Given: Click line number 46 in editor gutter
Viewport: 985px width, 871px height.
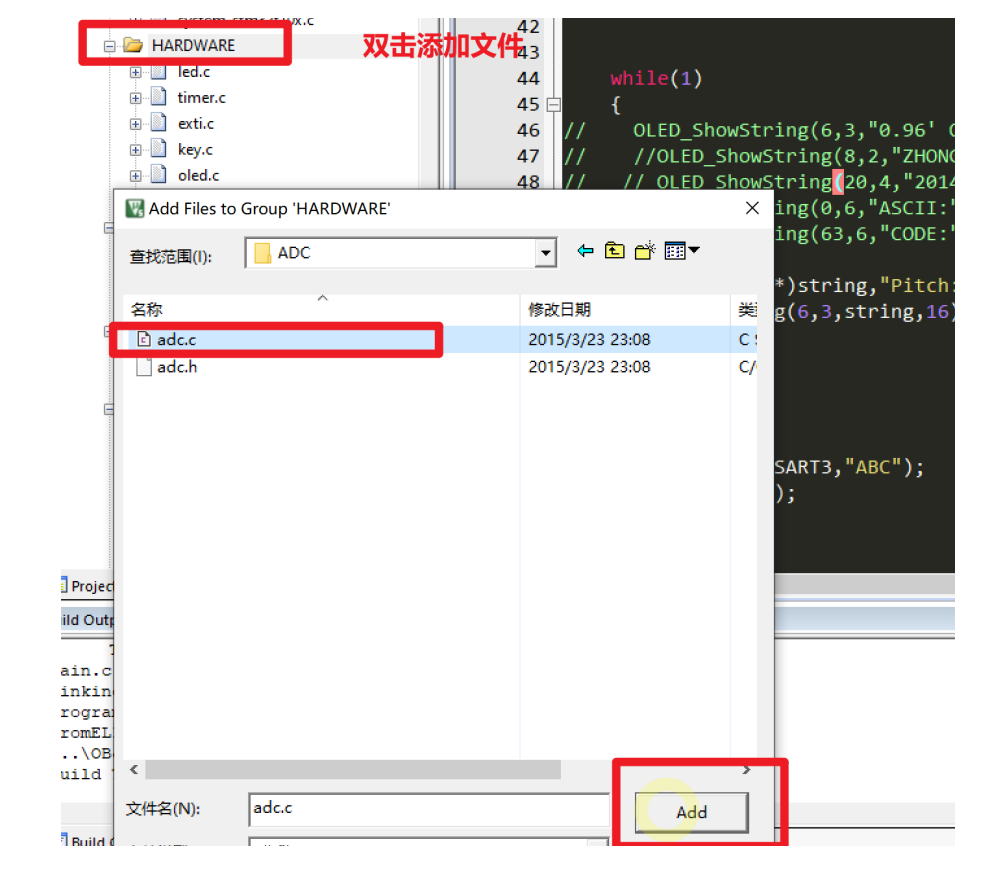Looking at the screenshot, I should 528,130.
